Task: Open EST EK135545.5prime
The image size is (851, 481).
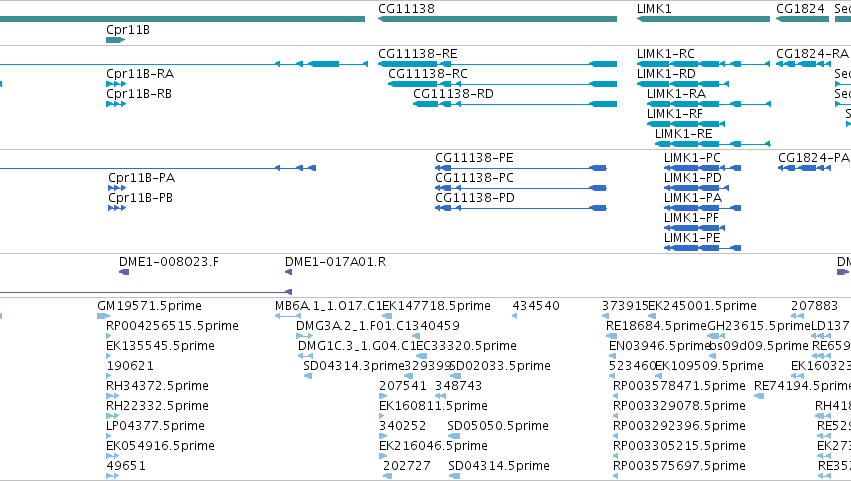Action: click(x=160, y=346)
